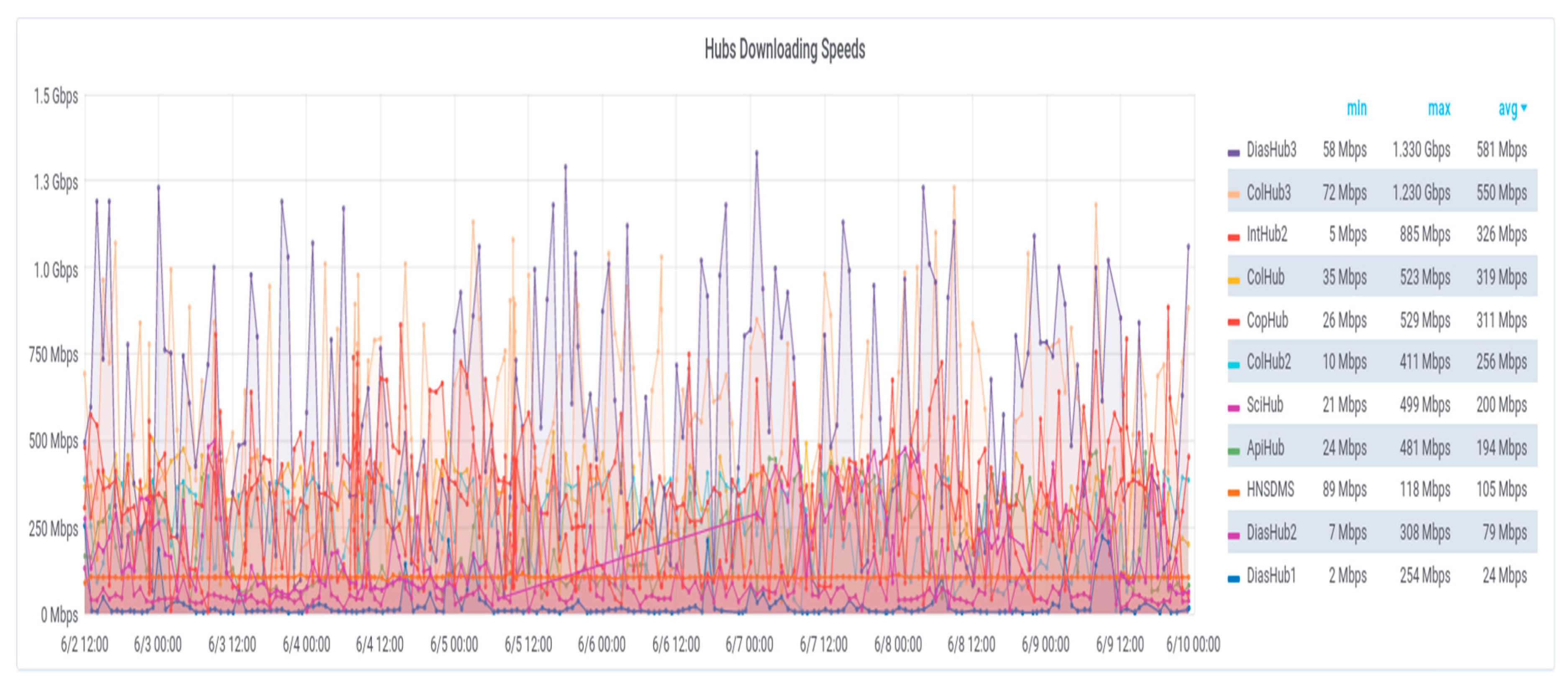Click the ColHub yellow color swatch
The width and height of the screenshot is (1568, 682).
1234,280
